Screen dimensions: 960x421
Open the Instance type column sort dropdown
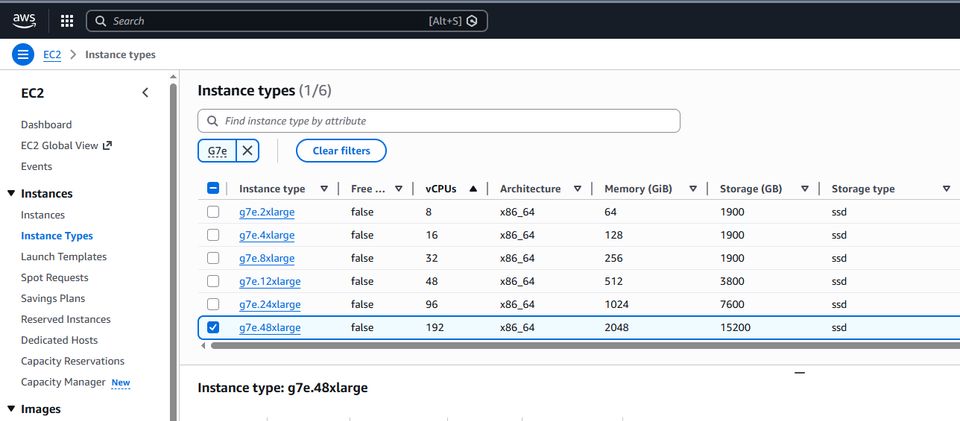(x=324, y=189)
